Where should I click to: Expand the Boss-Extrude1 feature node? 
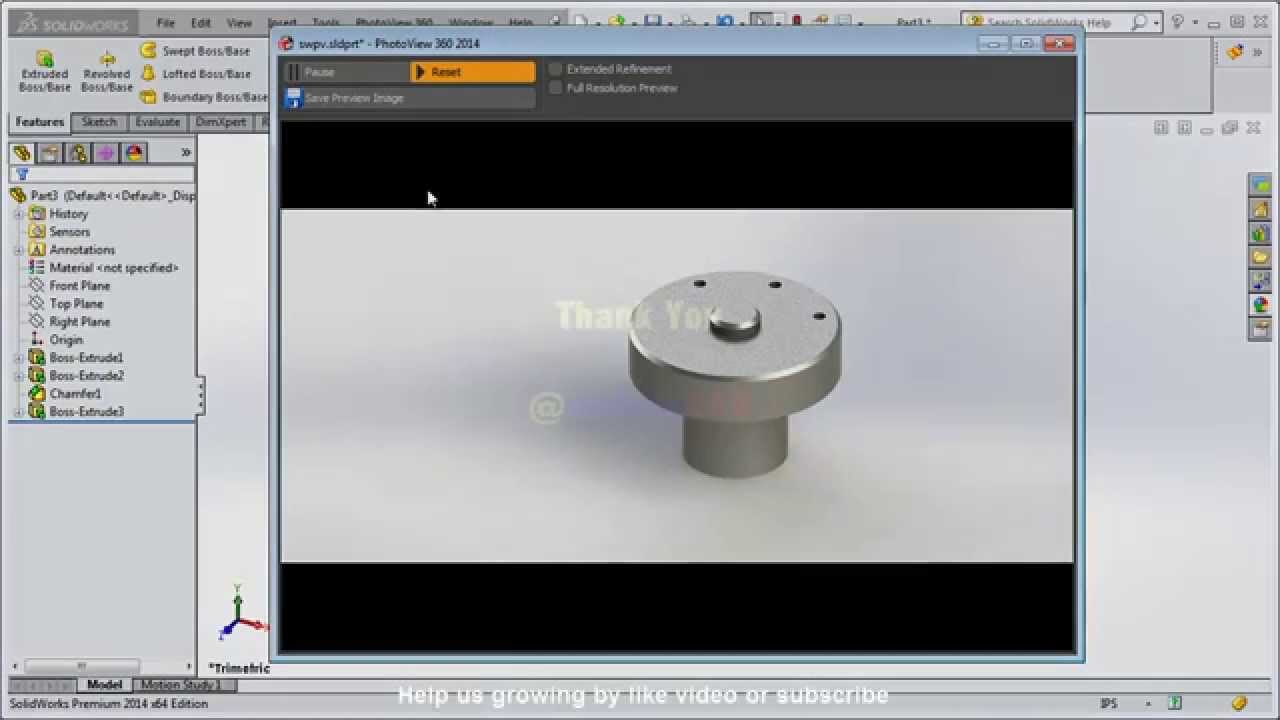click(18, 358)
